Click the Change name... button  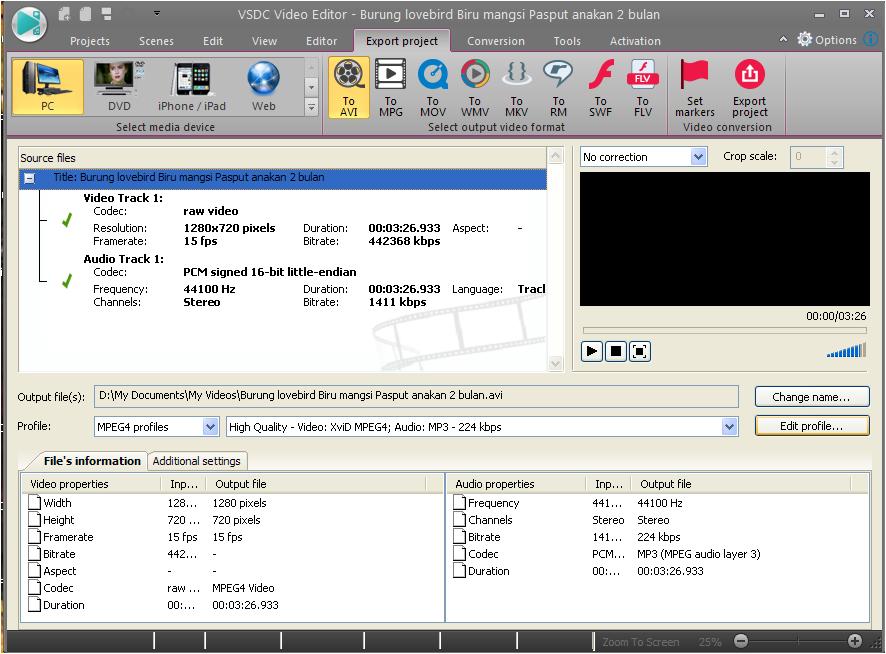(x=811, y=397)
